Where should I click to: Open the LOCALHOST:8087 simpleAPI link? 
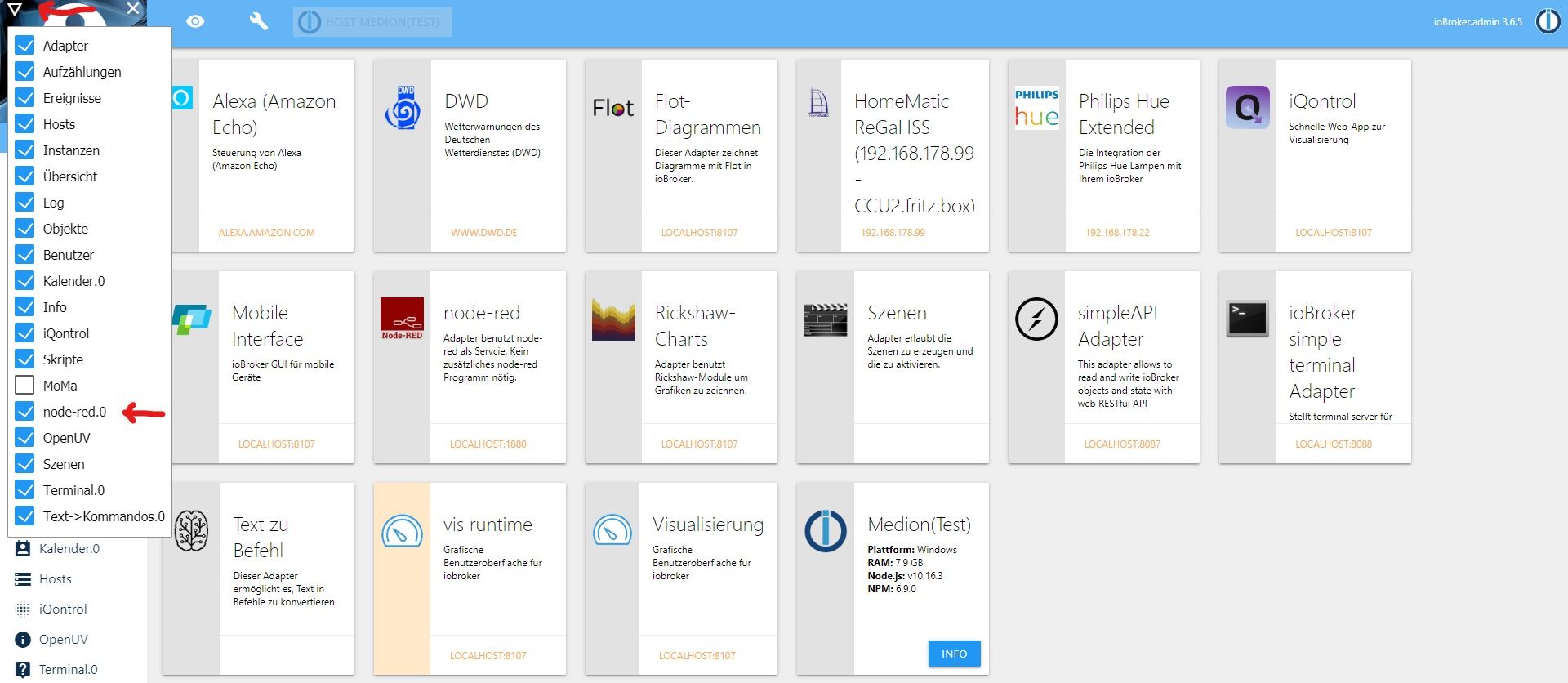click(1122, 444)
